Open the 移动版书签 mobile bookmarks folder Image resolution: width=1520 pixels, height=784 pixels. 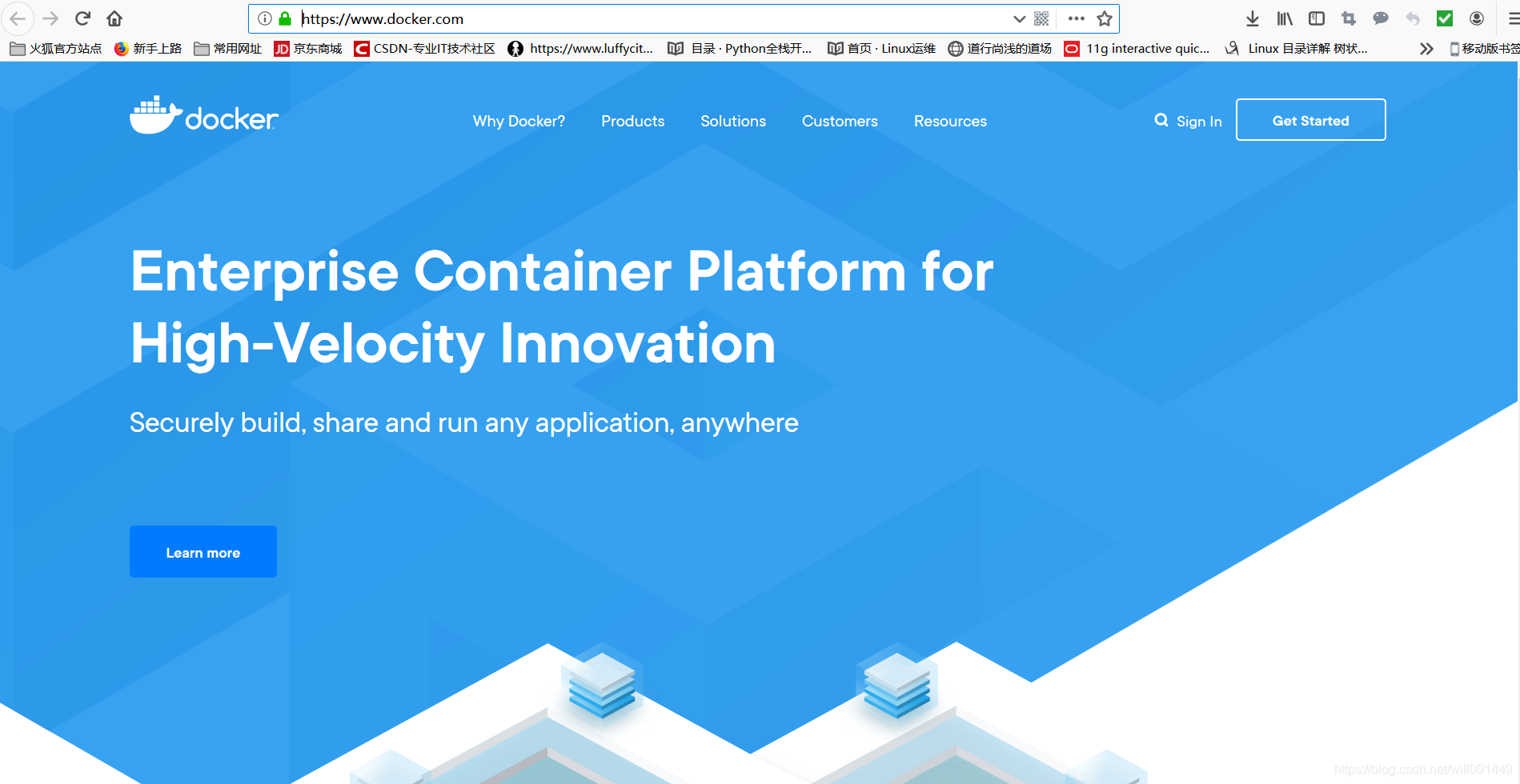(x=1484, y=49)
